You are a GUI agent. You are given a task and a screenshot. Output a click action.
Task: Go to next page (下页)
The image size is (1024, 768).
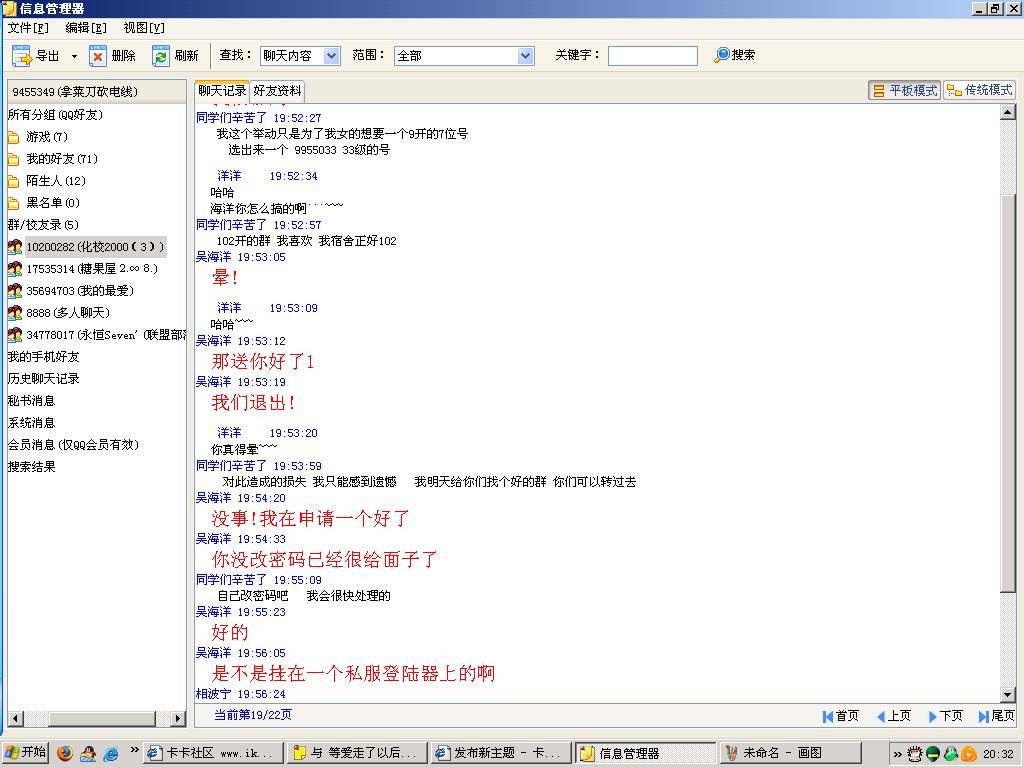(945, 716)
